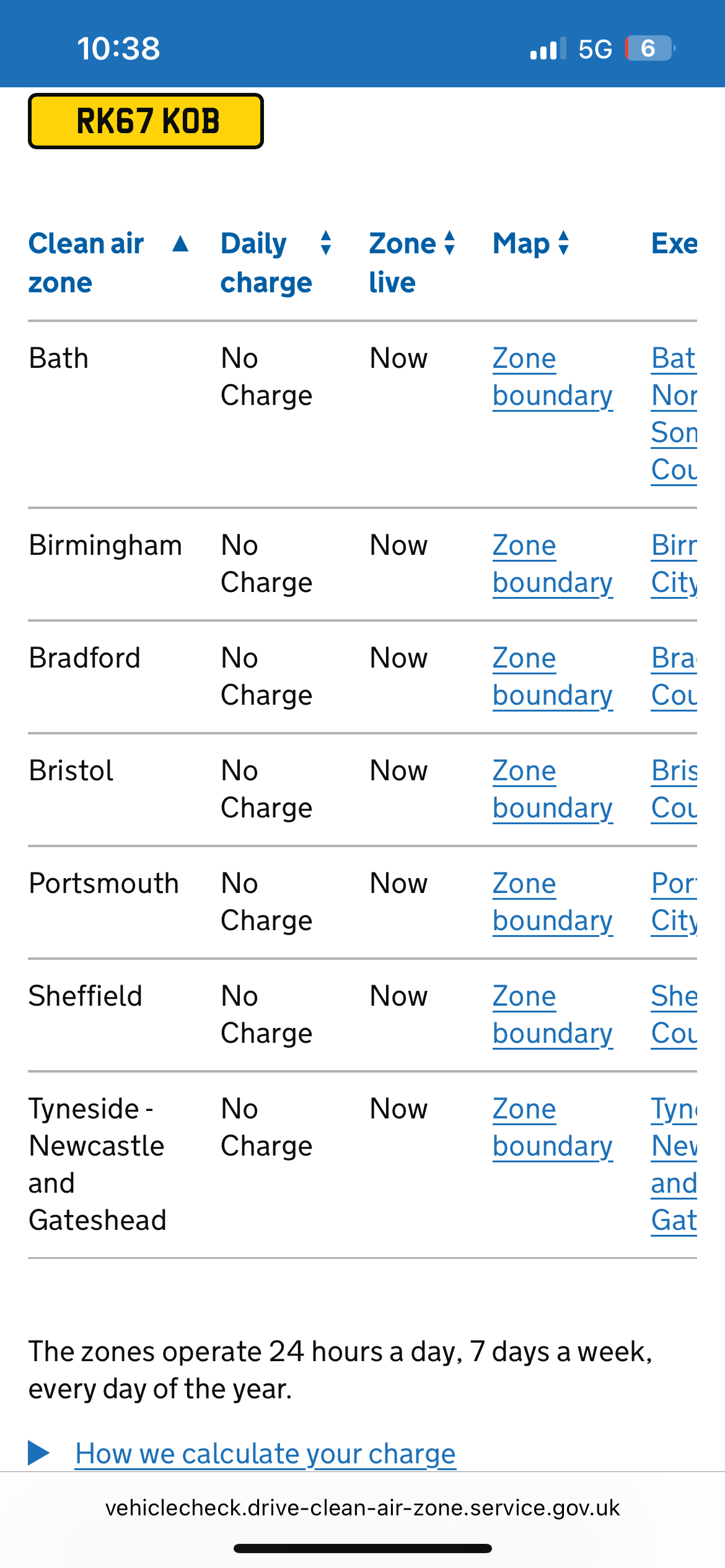Open How we calculate your charge details

(x=265, y=1453)
